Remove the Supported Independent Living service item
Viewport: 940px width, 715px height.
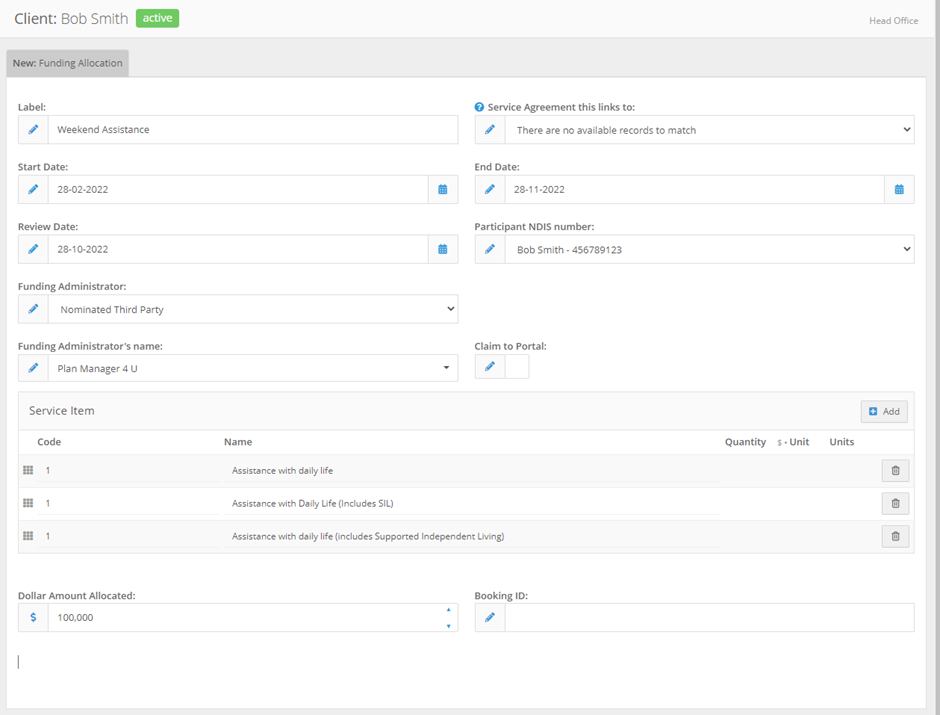click(895, 536)
